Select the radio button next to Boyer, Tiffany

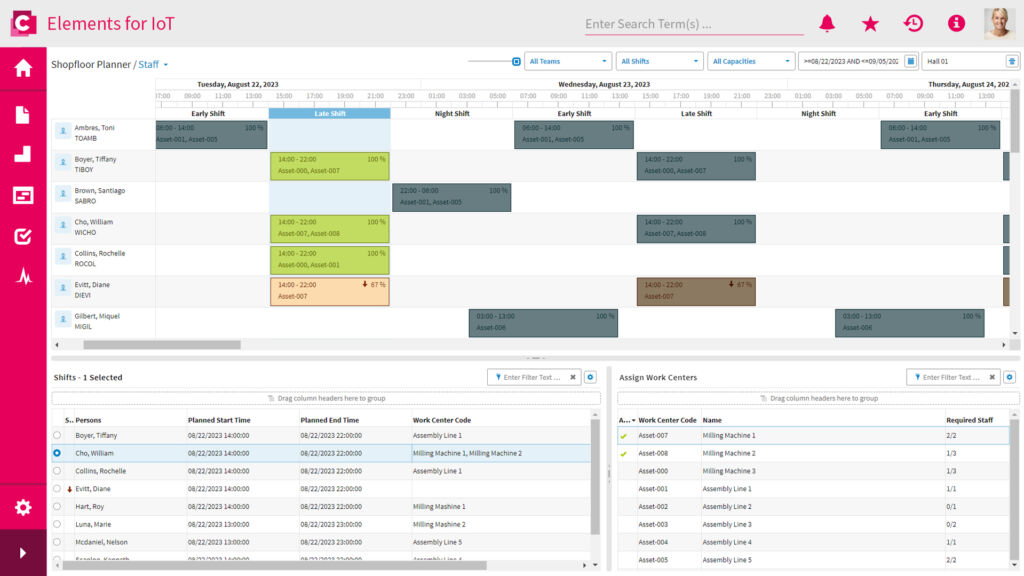57,435
